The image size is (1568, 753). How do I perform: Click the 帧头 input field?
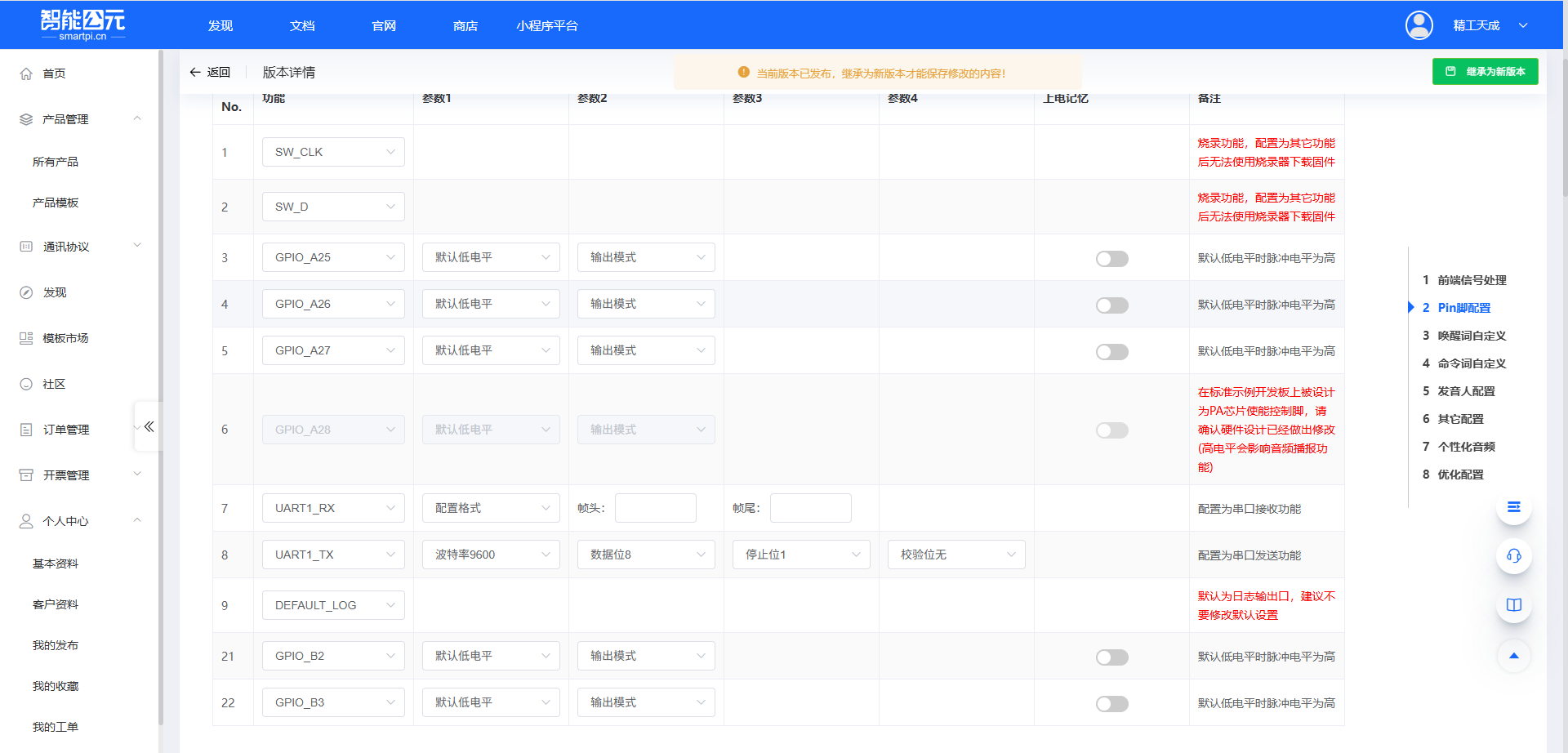(655, 508)
